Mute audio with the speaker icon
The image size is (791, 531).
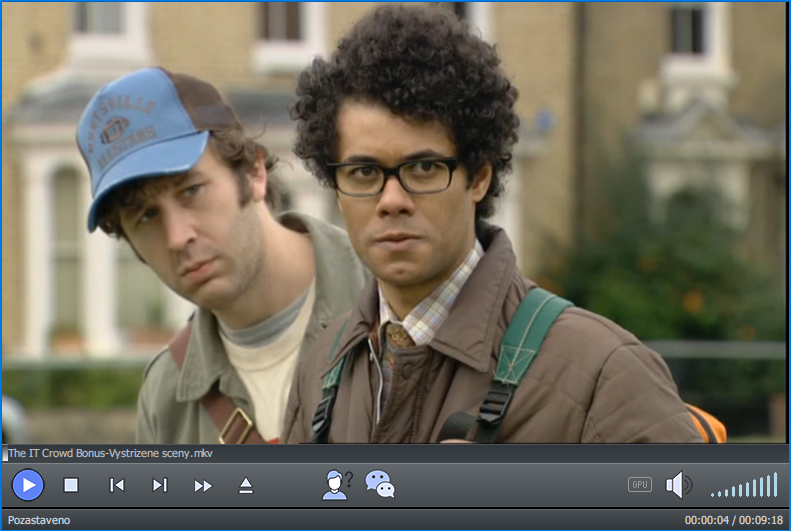679,485
